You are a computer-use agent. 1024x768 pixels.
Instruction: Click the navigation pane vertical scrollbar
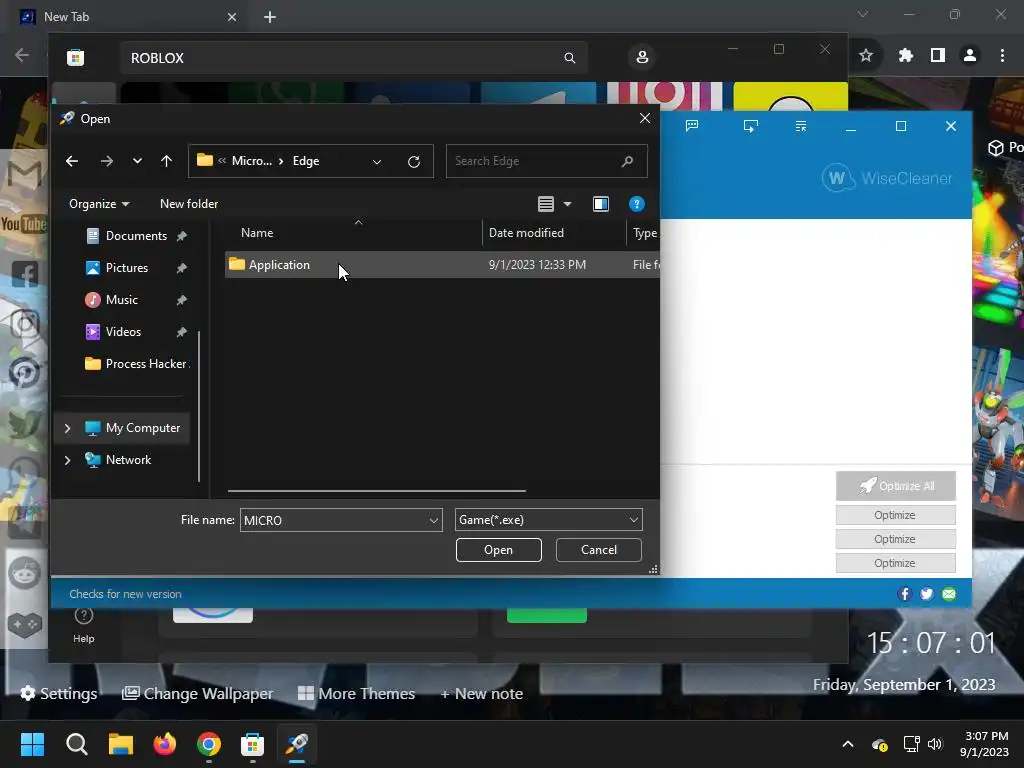199,406
